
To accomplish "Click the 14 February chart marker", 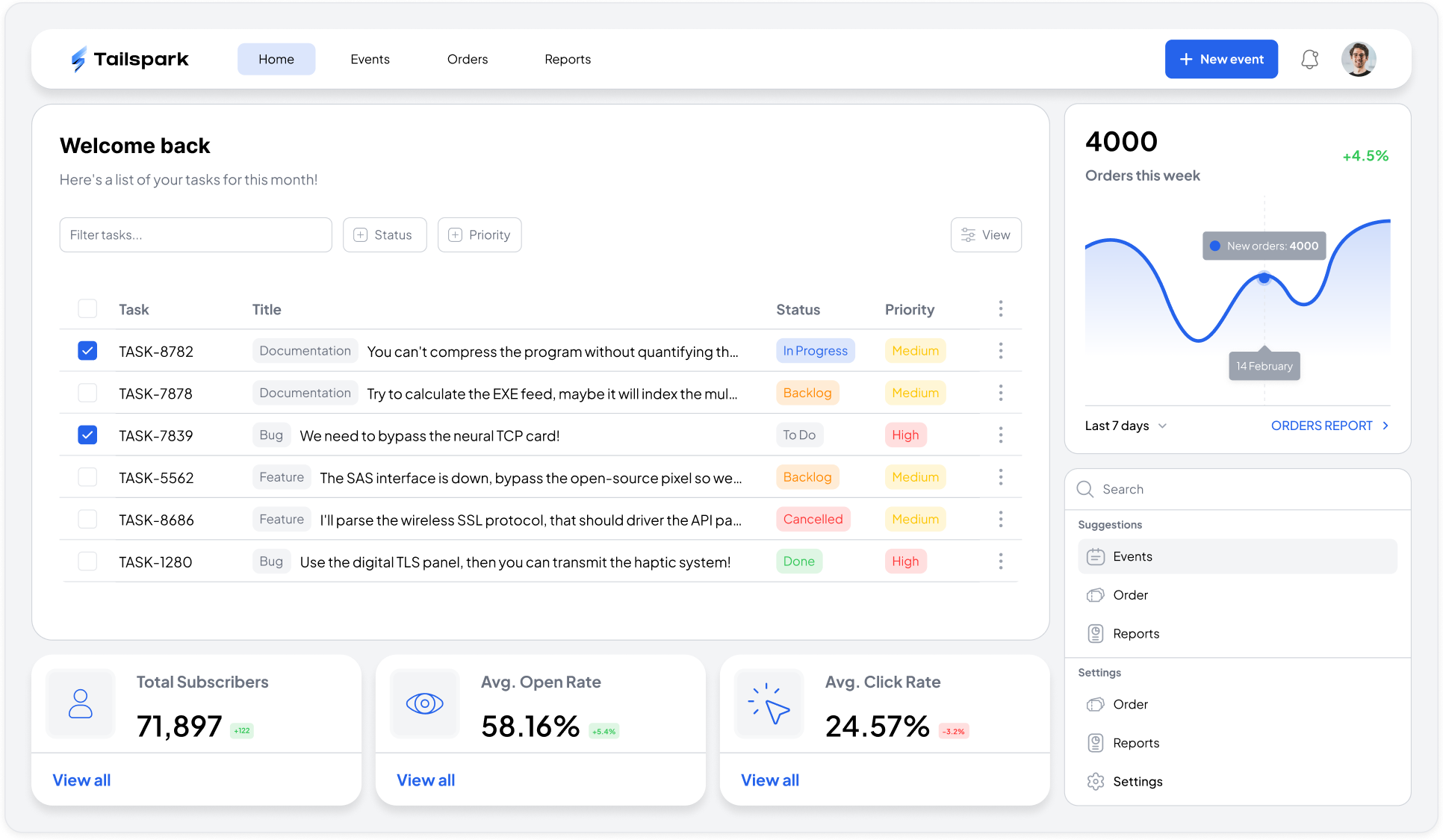I will [x=1264, y=365].
